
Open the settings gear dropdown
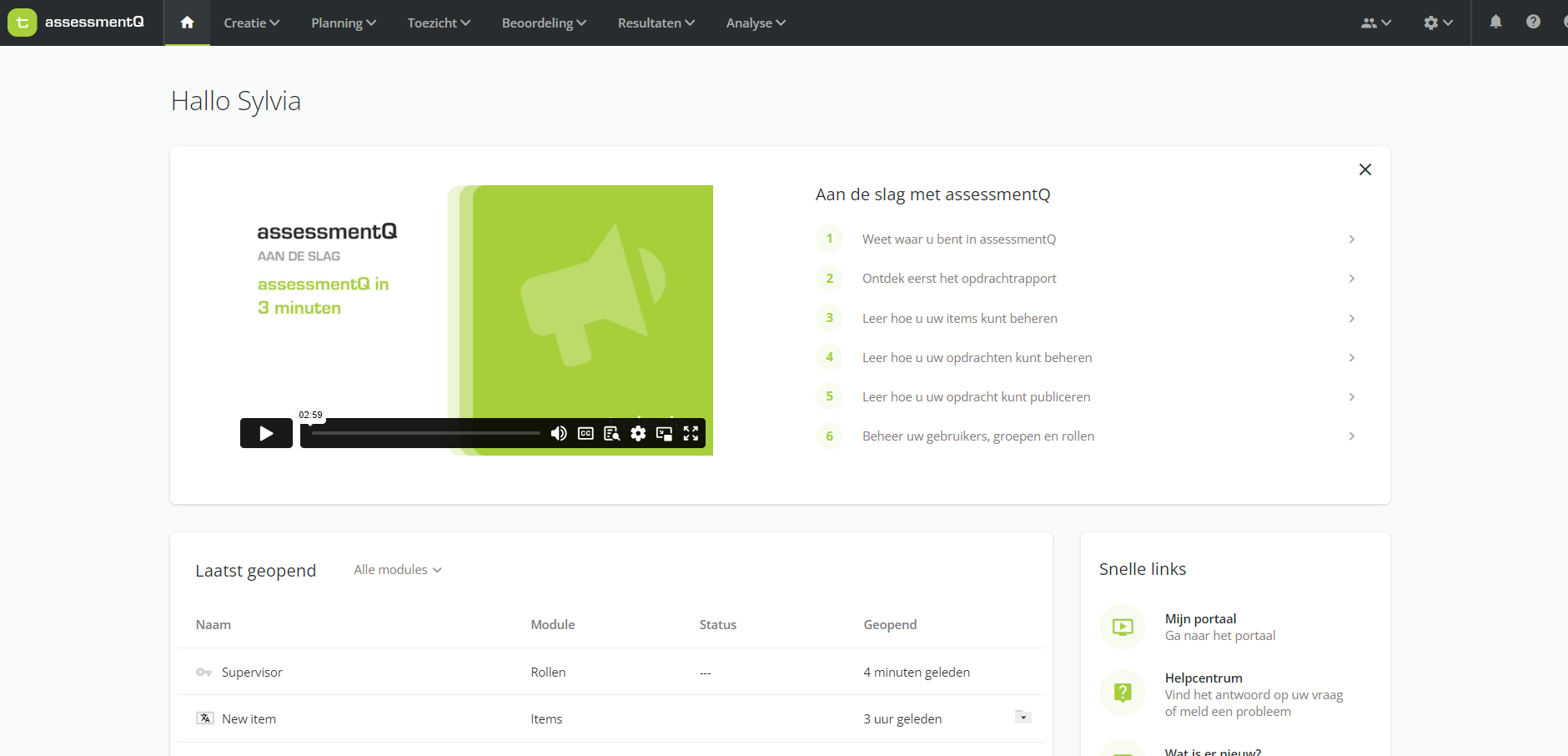[1438, 23]
